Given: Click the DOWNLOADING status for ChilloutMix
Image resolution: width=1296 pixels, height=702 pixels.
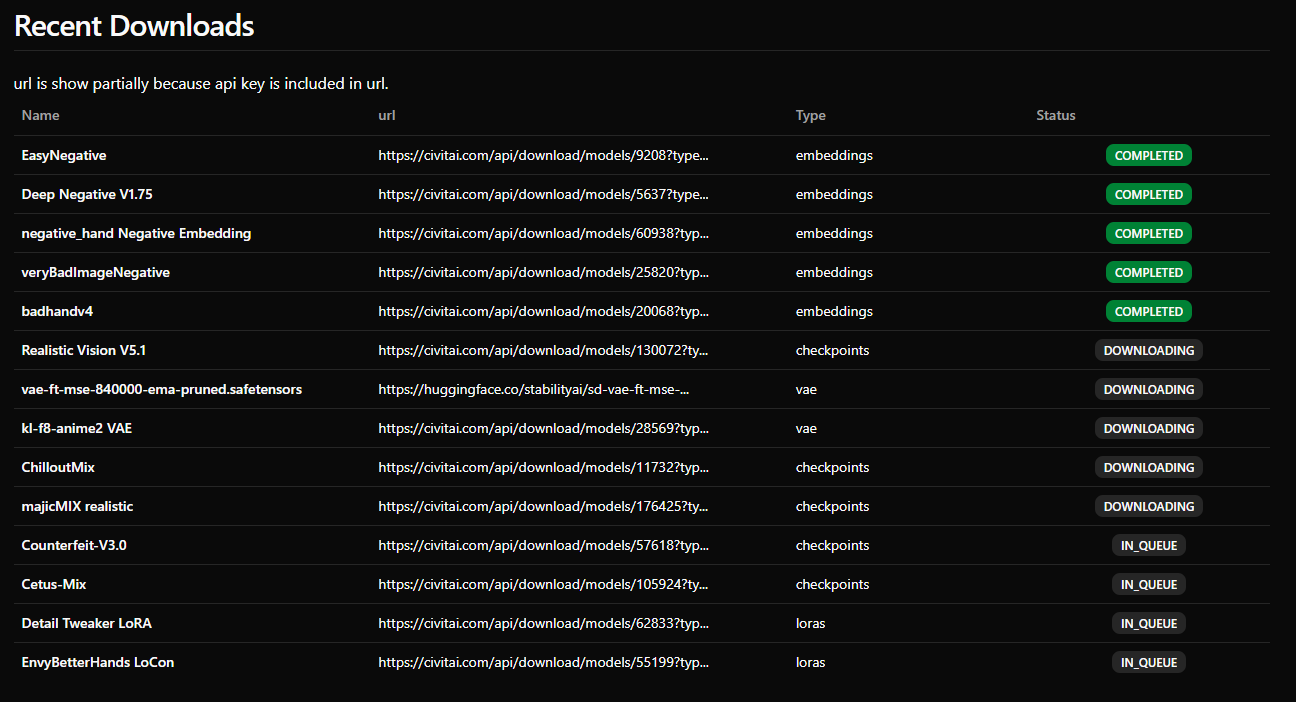Looking at the screenshot, I should 1148,468.
